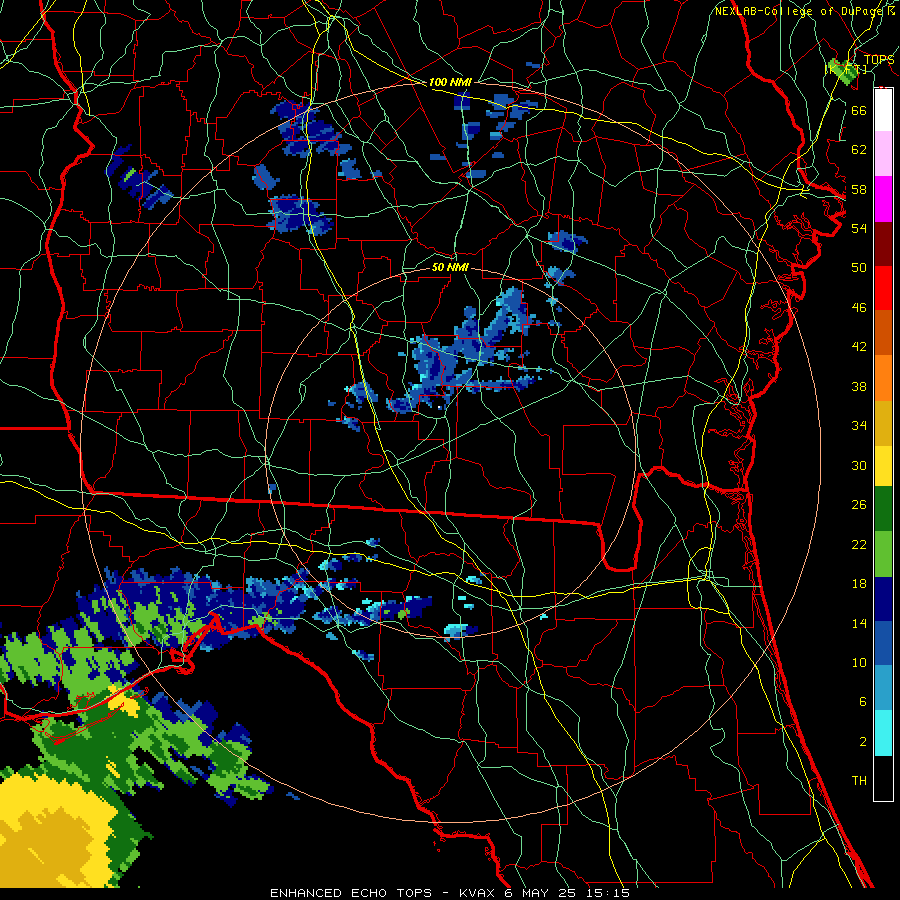Select the light green legend swatch

coord(883,554)
